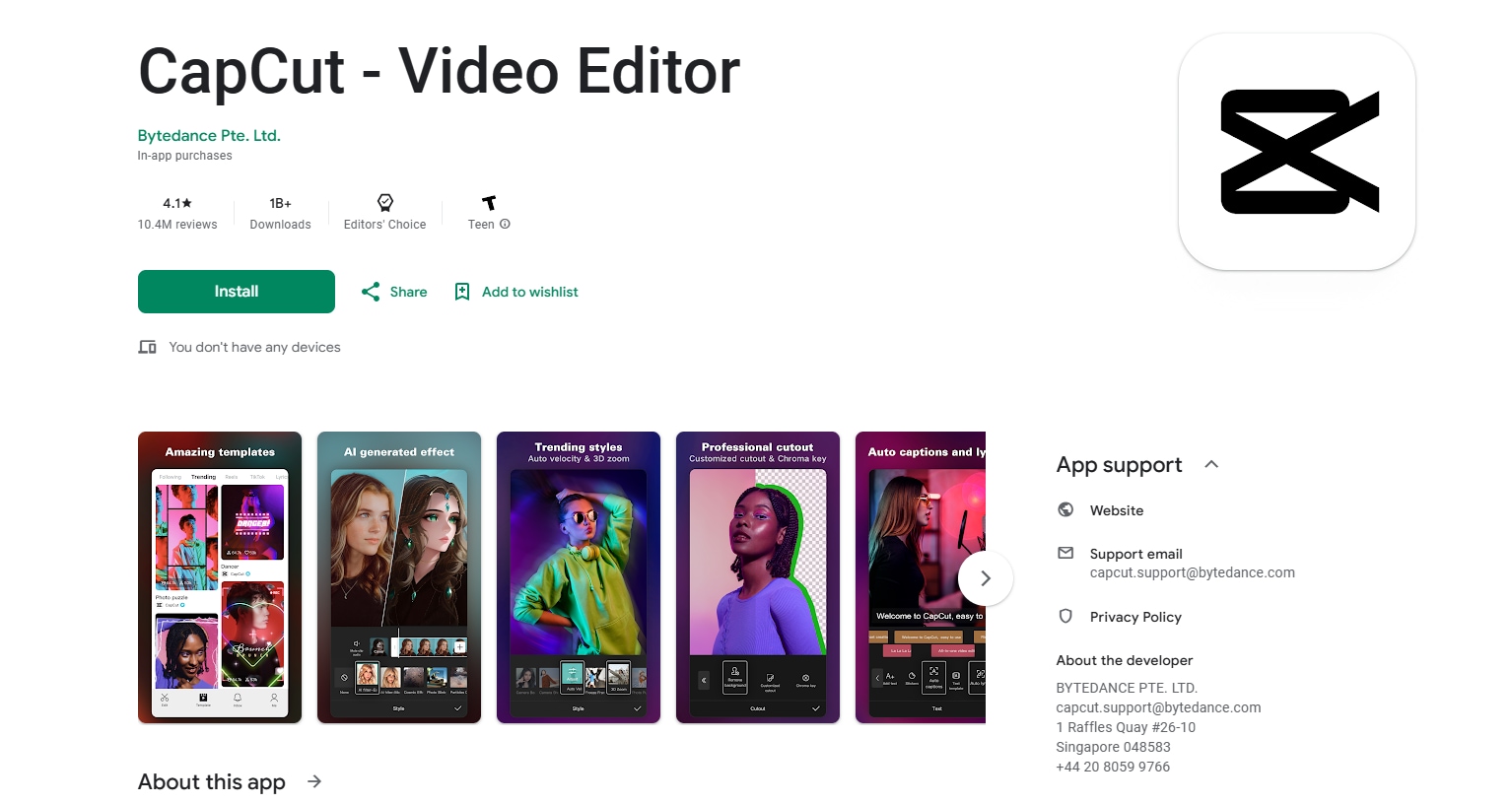Viewport: 1512px width, 804px height.
Task: Click the green Install button
Action: 237,292
